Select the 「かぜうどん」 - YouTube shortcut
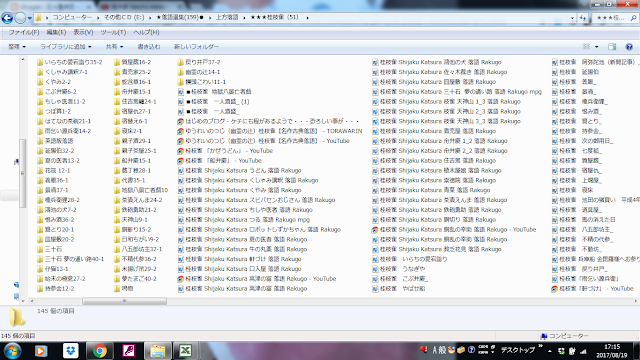Screen dimensions: 640x360 pyautogui.click(x=225, y=151)
